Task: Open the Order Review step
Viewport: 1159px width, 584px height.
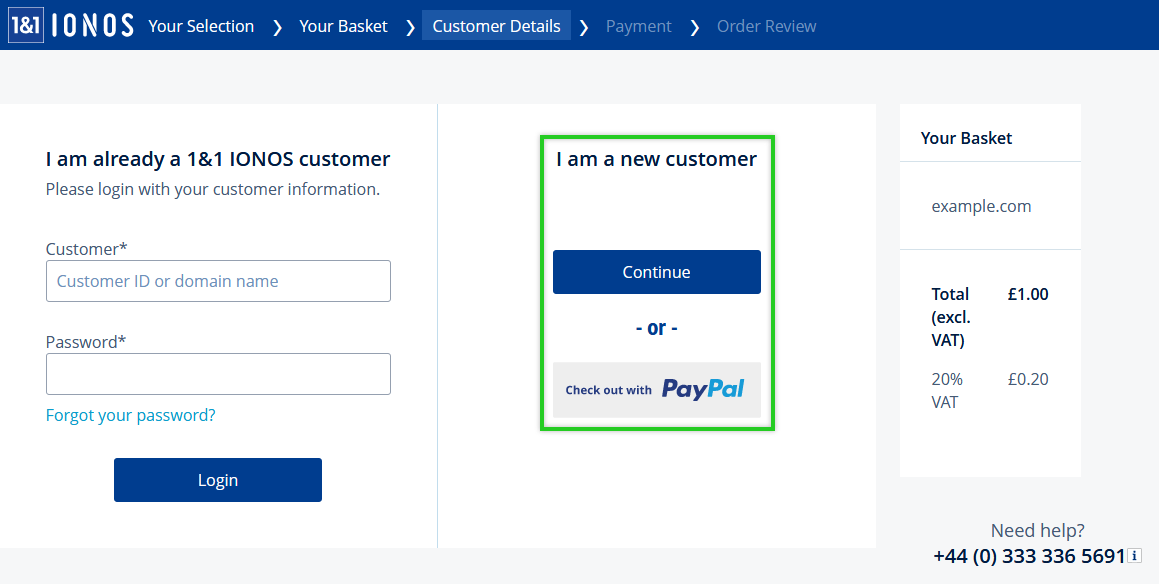Action: click(767, 26)
